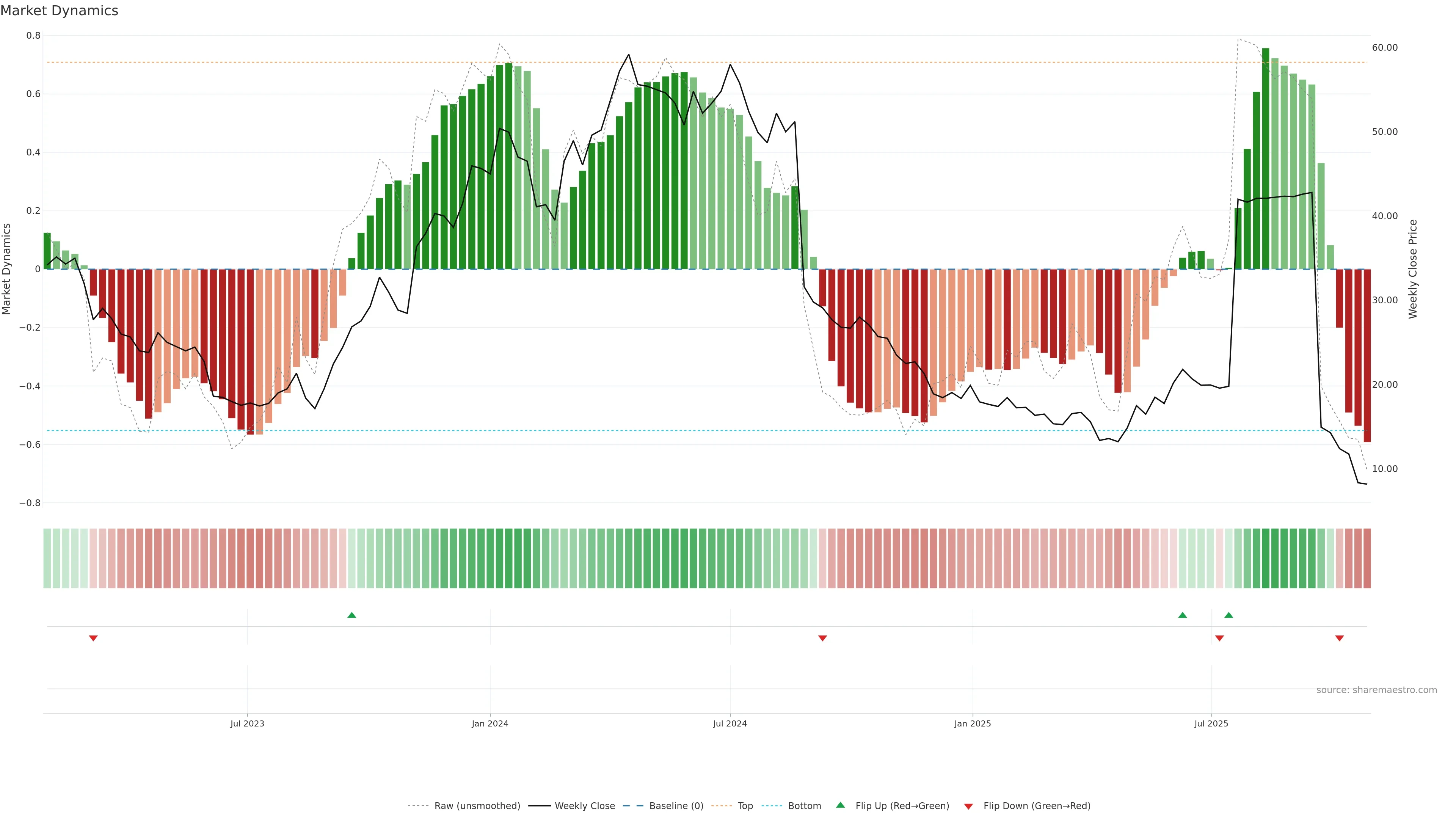Click the Jul 2025 x-axis label
Image resolution: width=1456 pixels, height=819 pixels.
1211,723
